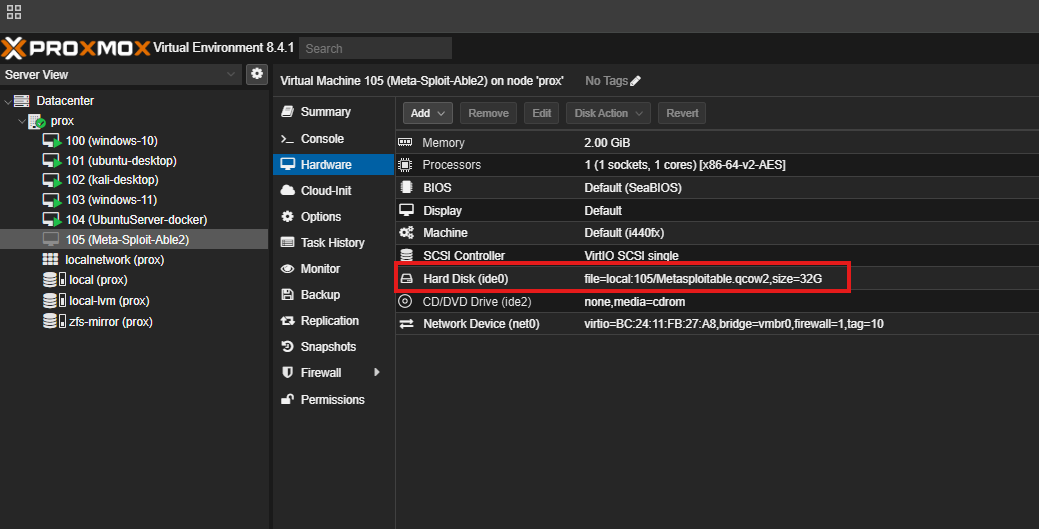This screenshot has height=529, width=1039.
Task: Click the Hard Disk drive icon
Action: click(406, 279)
